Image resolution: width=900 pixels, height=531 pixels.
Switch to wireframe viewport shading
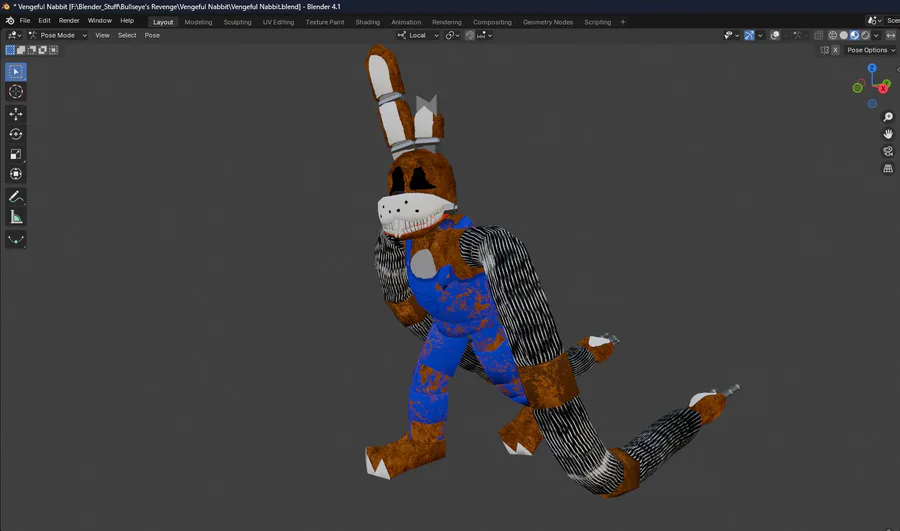(x=832, y=36)
